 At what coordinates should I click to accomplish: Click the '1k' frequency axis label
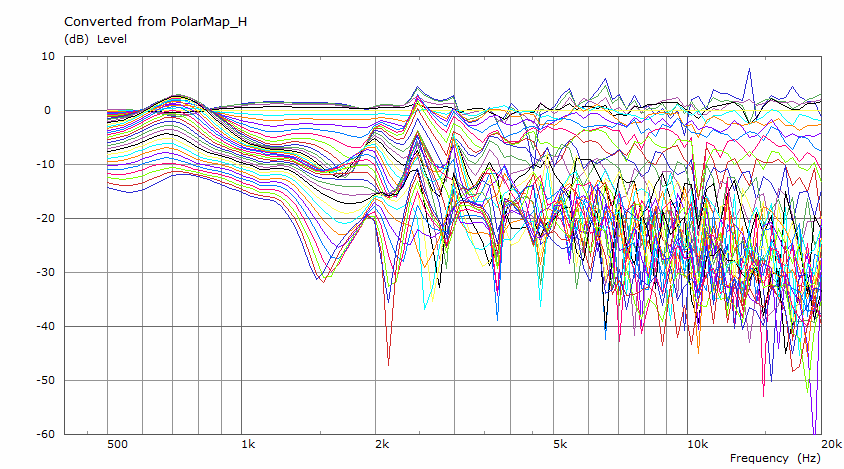(x=248, y=444)
